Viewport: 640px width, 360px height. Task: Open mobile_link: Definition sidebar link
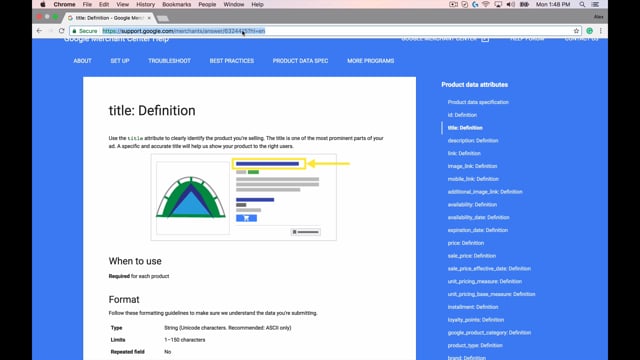(x=473, y=179)
